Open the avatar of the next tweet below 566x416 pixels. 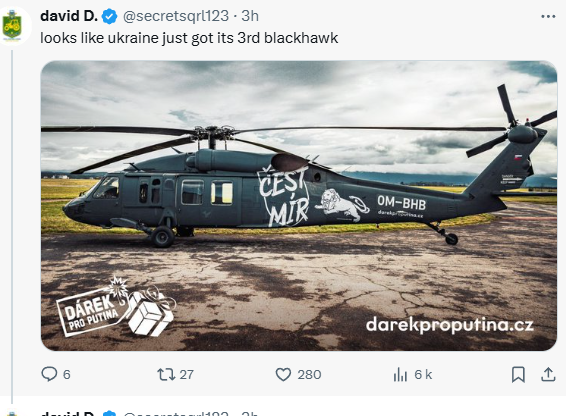coord(13,413)
